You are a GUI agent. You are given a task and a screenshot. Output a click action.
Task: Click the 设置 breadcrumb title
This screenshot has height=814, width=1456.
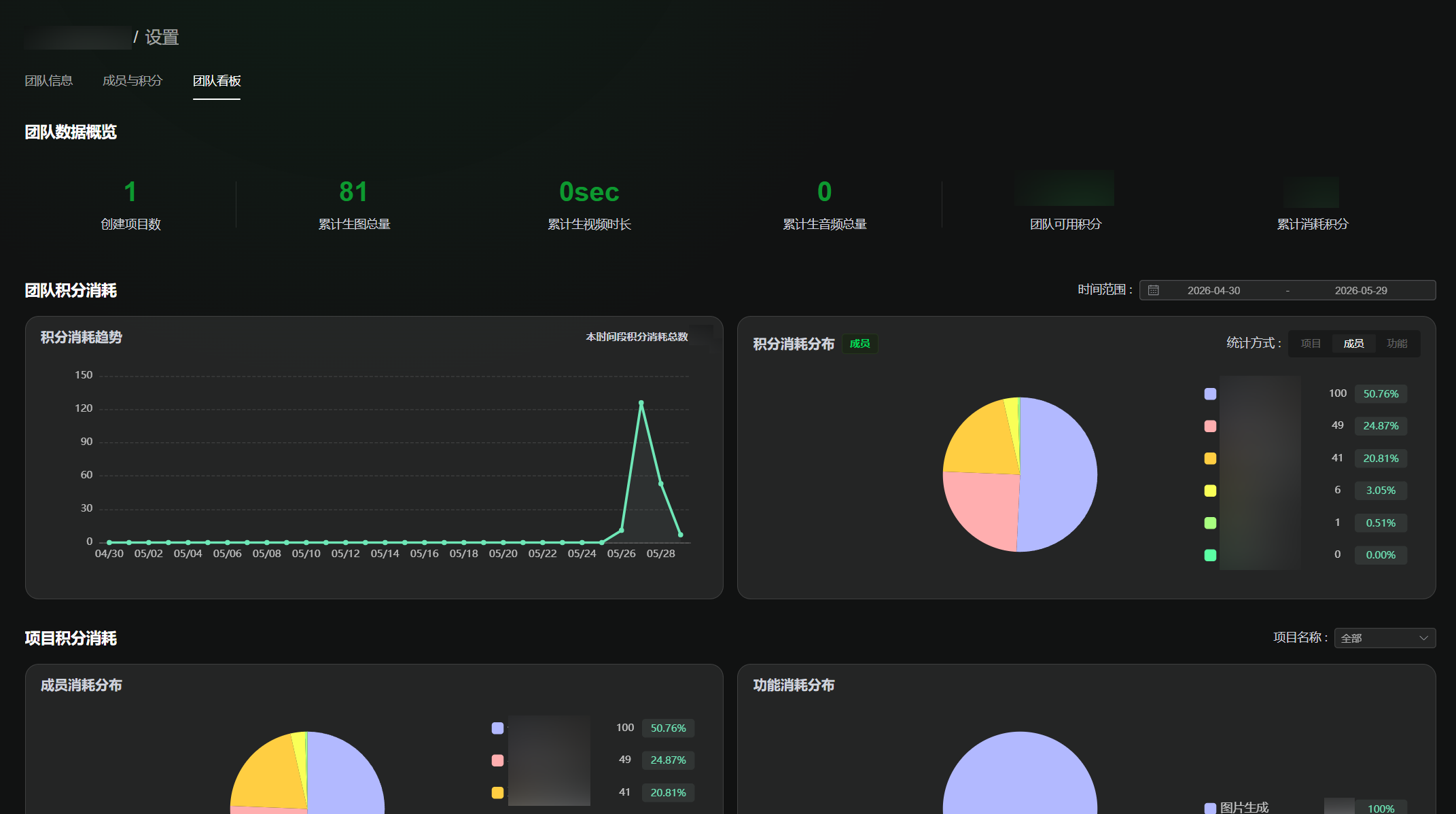point(162,37)
